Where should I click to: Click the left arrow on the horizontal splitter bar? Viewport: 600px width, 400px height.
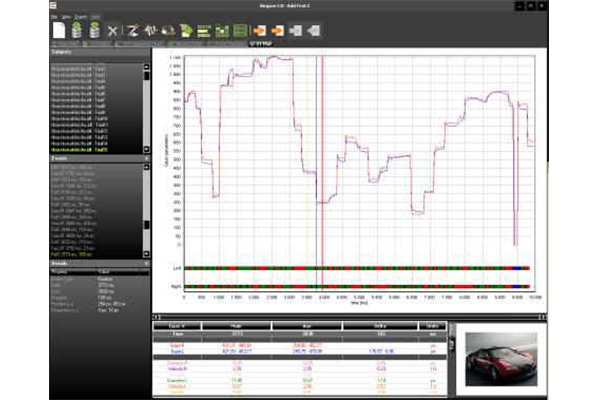click(156, 317)
